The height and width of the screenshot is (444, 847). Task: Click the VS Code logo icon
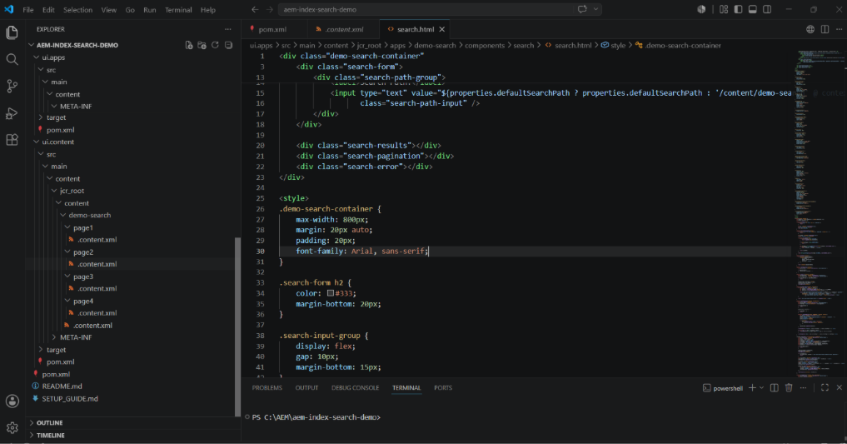(x=9, y=9)
